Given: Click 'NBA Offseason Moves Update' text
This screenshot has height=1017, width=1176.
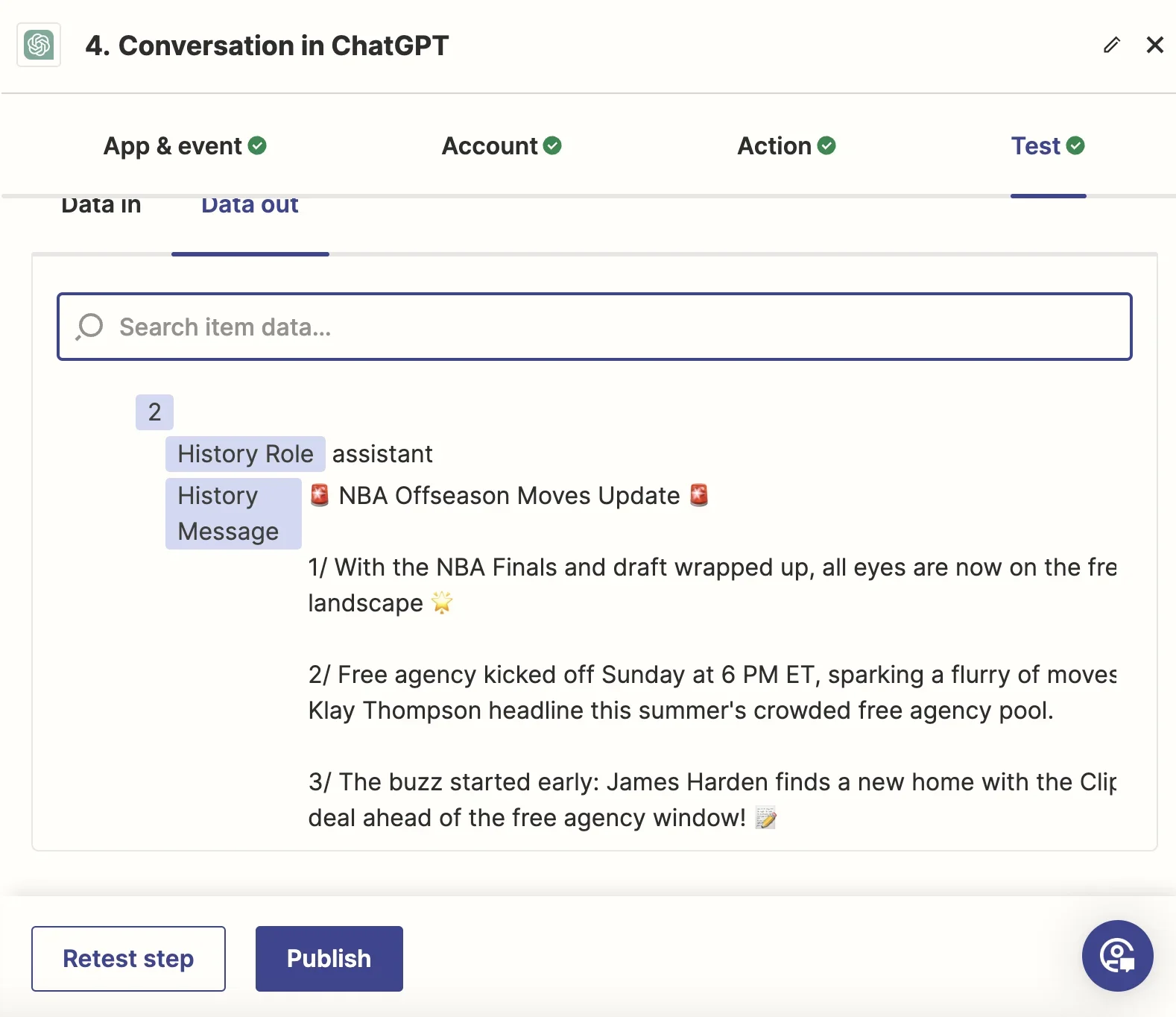Looking at the screenshot, I should tap(509, 496).
